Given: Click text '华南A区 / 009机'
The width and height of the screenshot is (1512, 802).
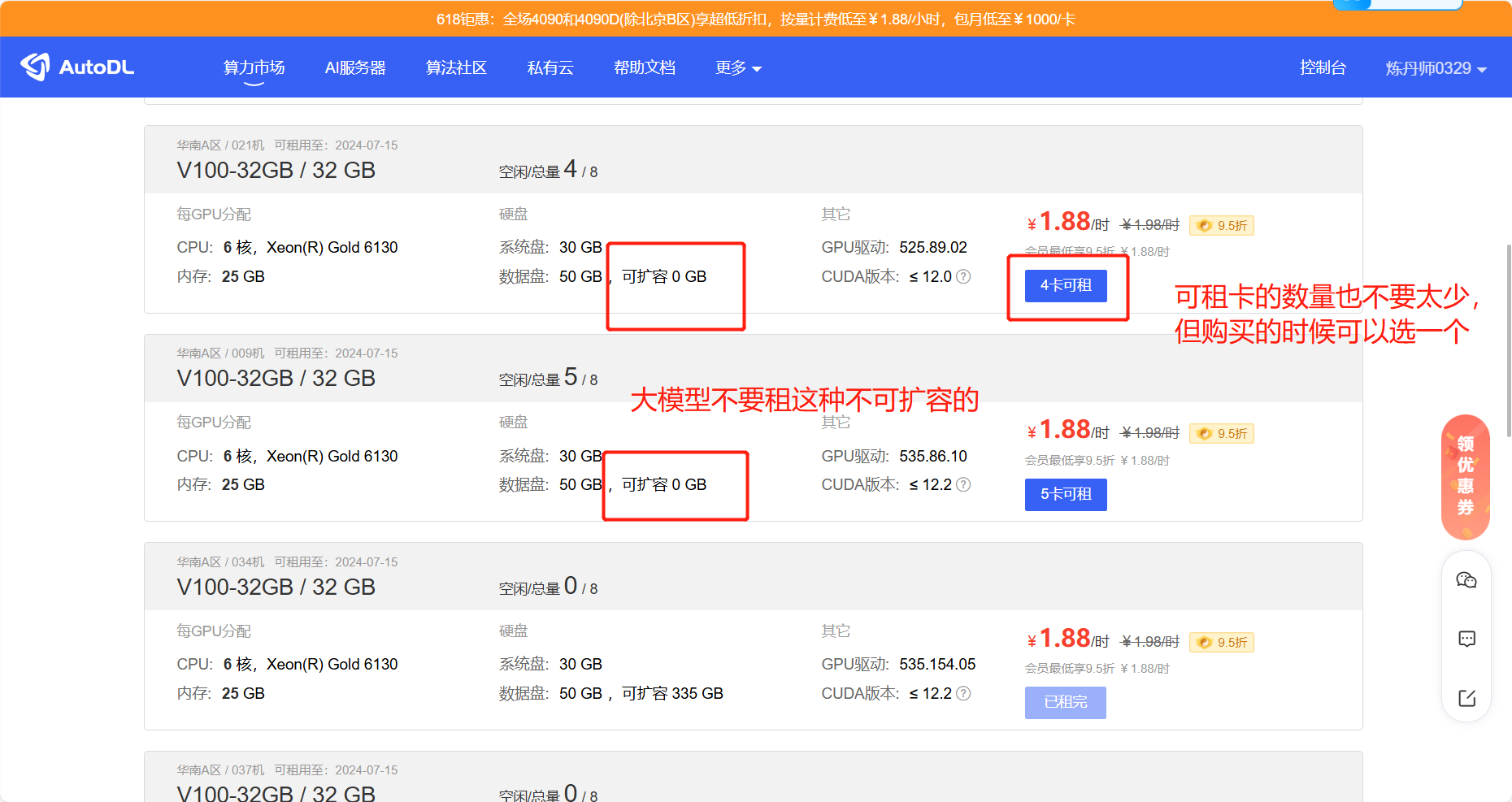Looking at the screenshot, I should point(220,353).
